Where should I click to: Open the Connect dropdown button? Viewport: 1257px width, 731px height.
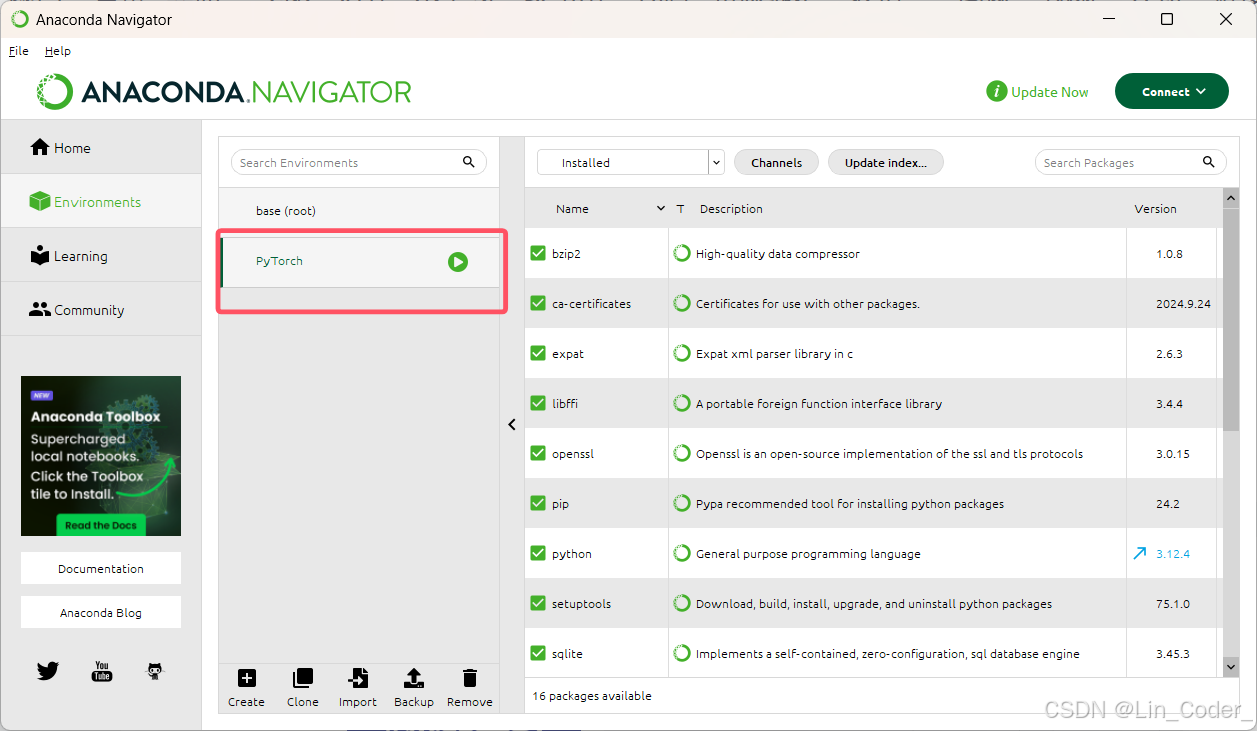coord(1171,92)
